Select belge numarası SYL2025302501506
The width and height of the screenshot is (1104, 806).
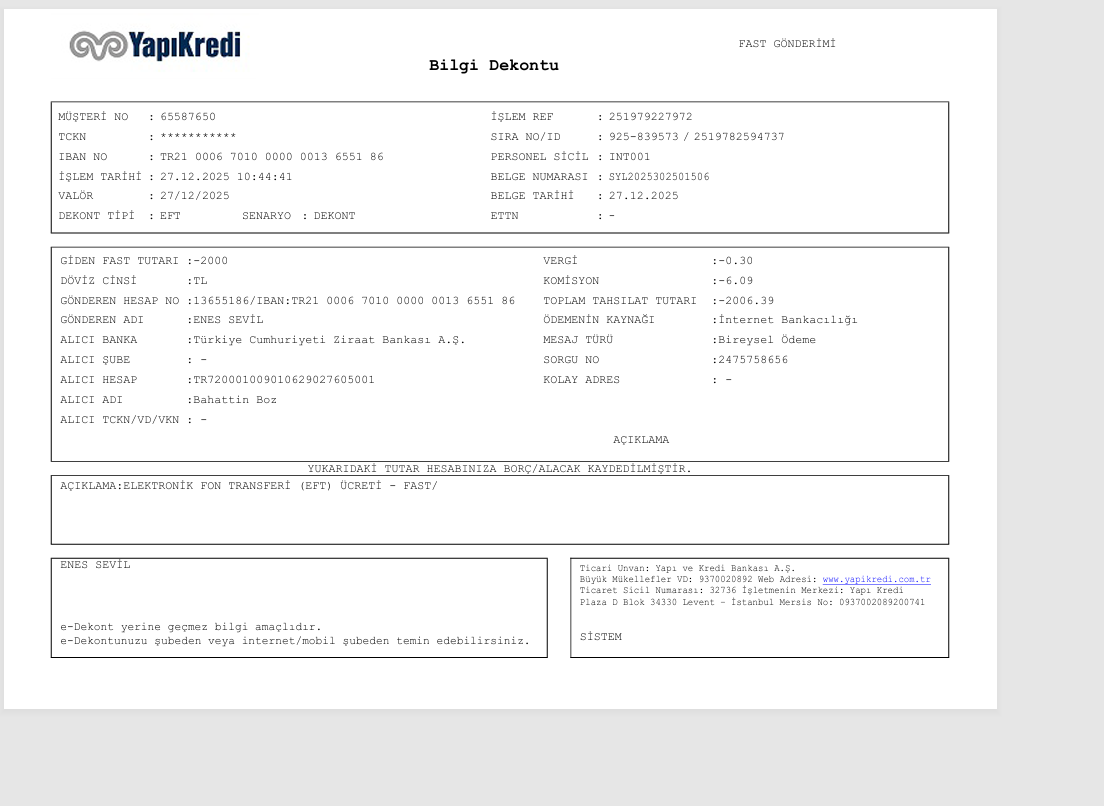click(x=659, y=177)
